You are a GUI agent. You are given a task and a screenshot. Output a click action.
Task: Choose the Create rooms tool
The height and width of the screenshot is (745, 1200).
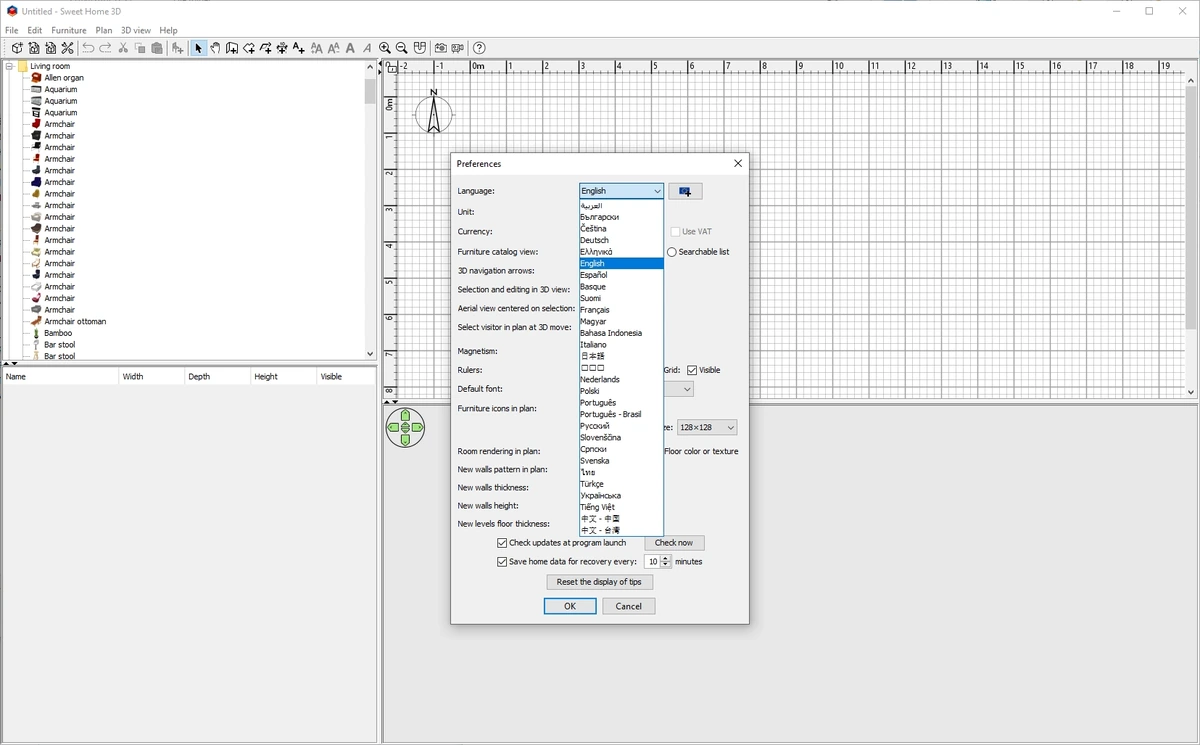click(249, 48)
